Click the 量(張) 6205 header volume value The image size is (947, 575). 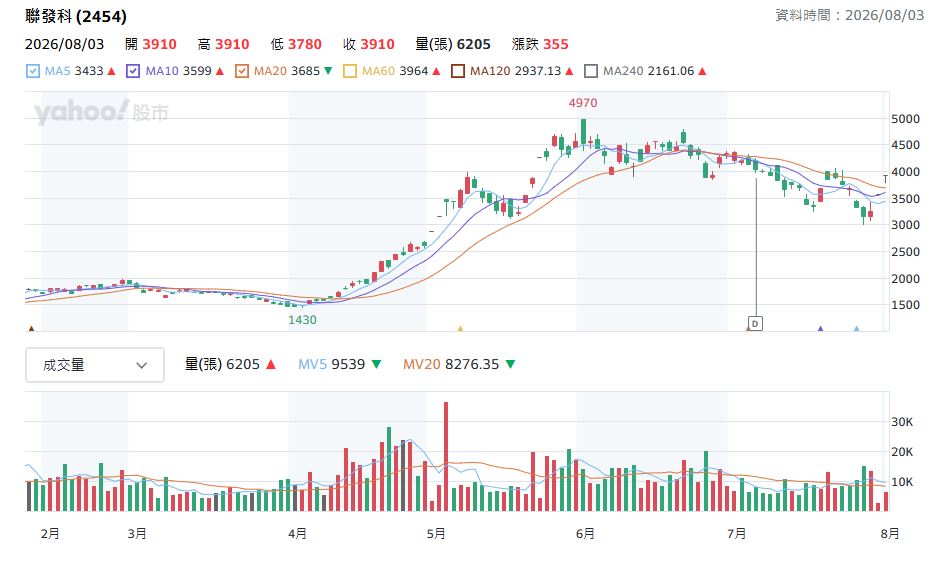click(x=453, y=44)
